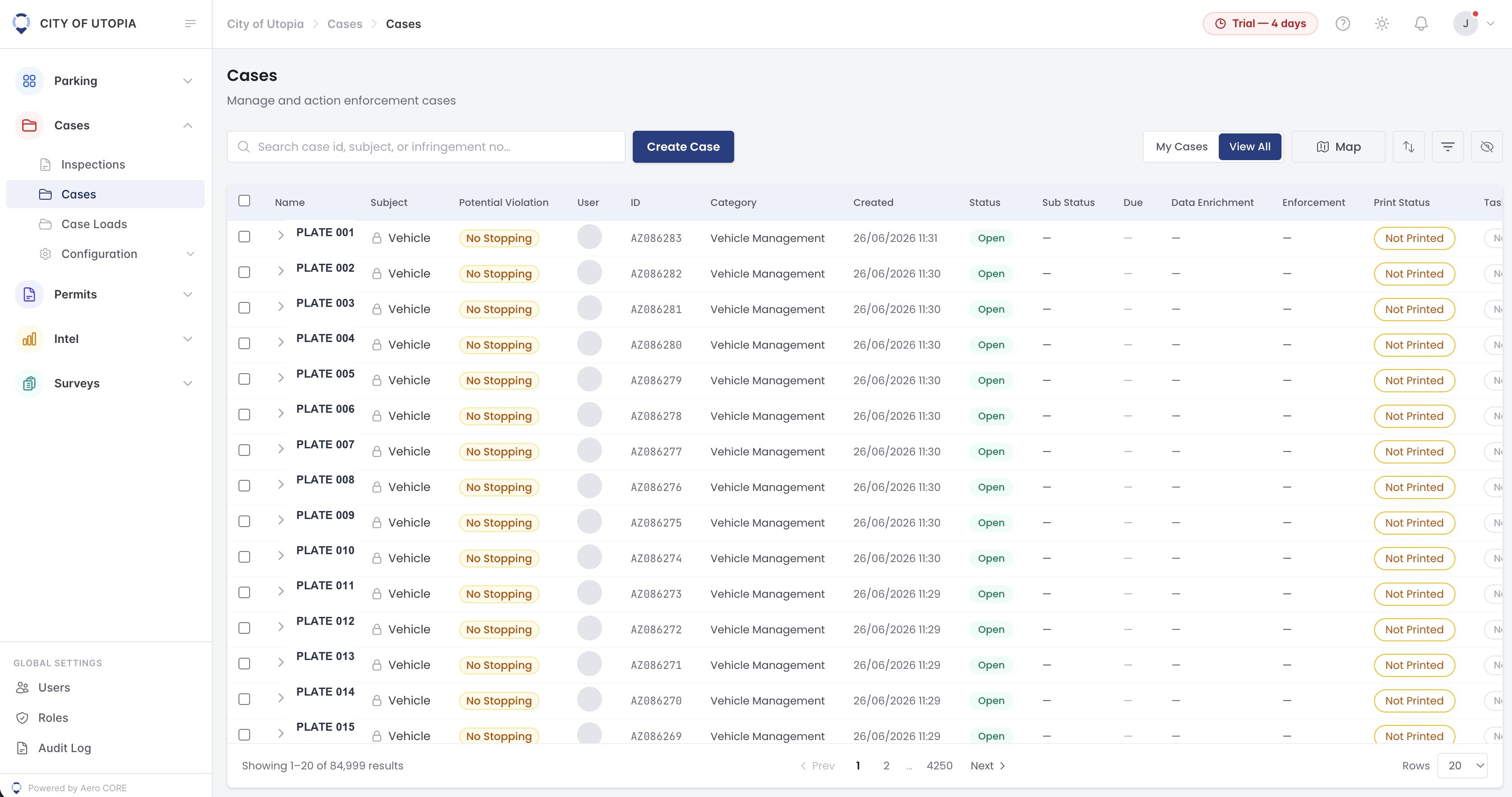Go to the Next results page

[988, 765]
